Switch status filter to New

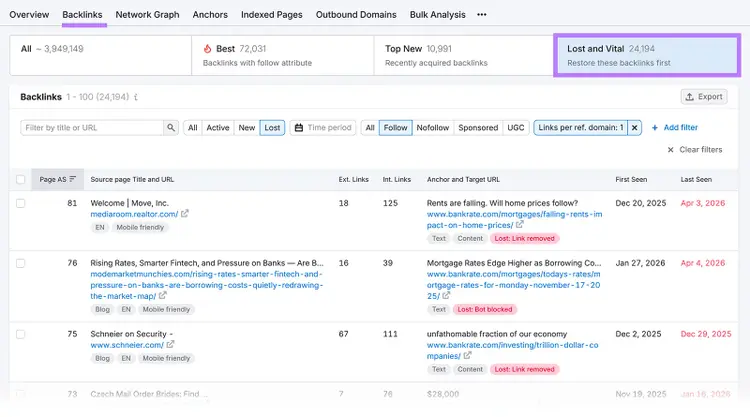(x=247, y=128)
